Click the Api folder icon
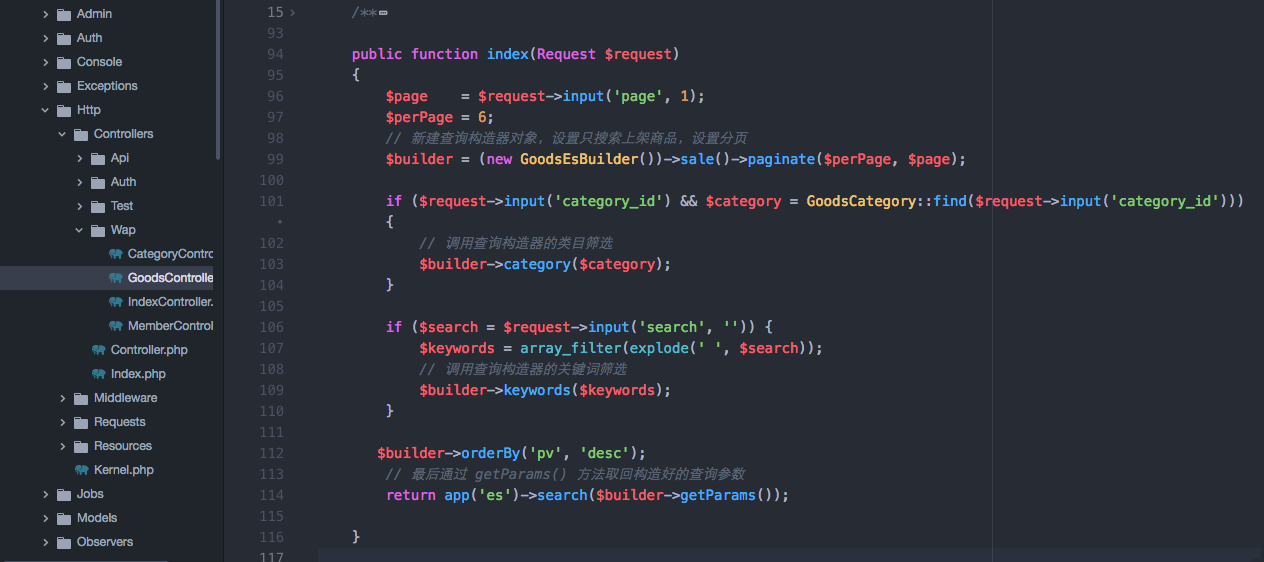The image size is (1264, 562). click(98, 158)
